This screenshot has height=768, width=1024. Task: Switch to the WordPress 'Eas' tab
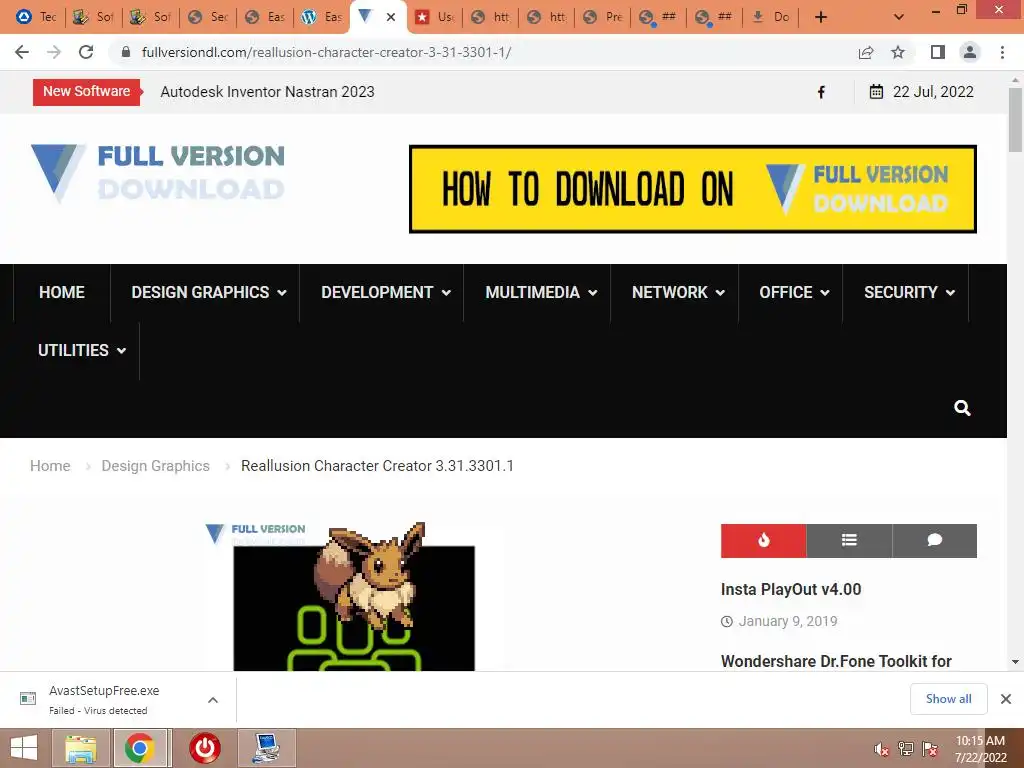click(x=322, y=17)
